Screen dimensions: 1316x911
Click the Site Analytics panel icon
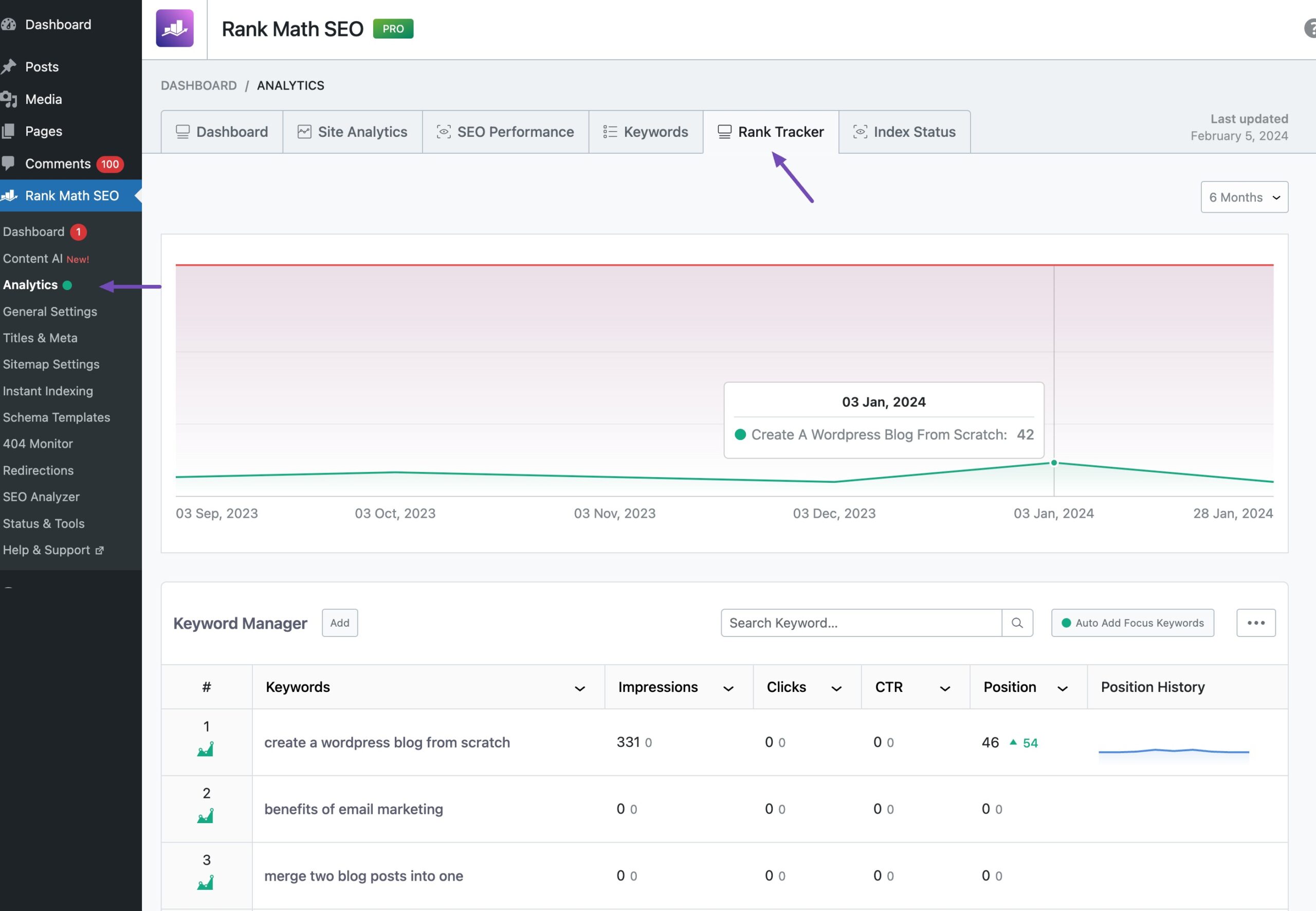point(304,131)
